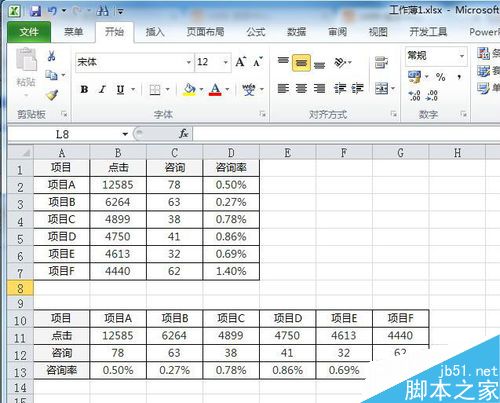Viewport: 500px width, 403px height.
Task: Switch to 视图 View tab
Action: [x=378, y=32]
